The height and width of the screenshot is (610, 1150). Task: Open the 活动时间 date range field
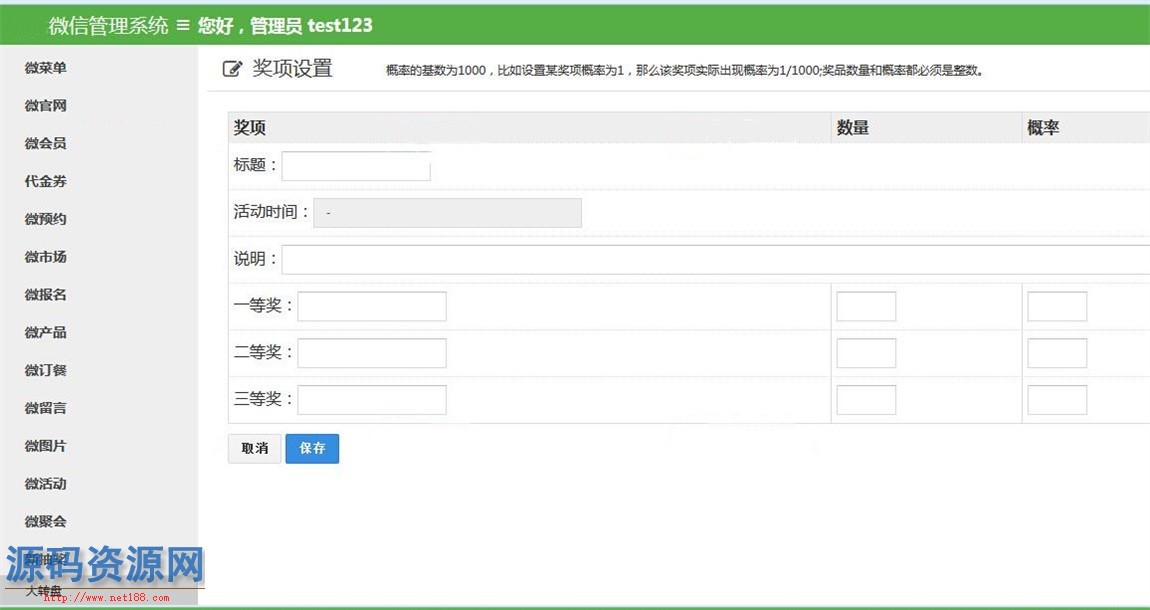447,213
